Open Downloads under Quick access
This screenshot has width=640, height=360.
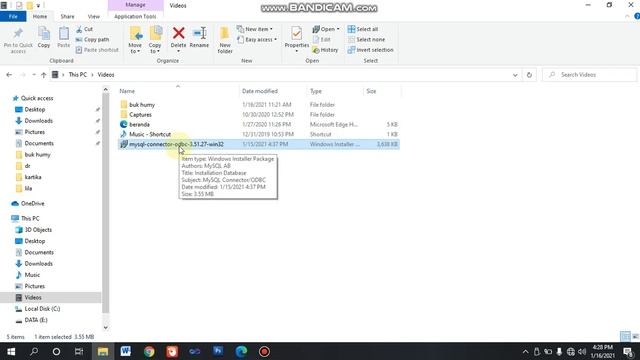[x=38, y=121]
